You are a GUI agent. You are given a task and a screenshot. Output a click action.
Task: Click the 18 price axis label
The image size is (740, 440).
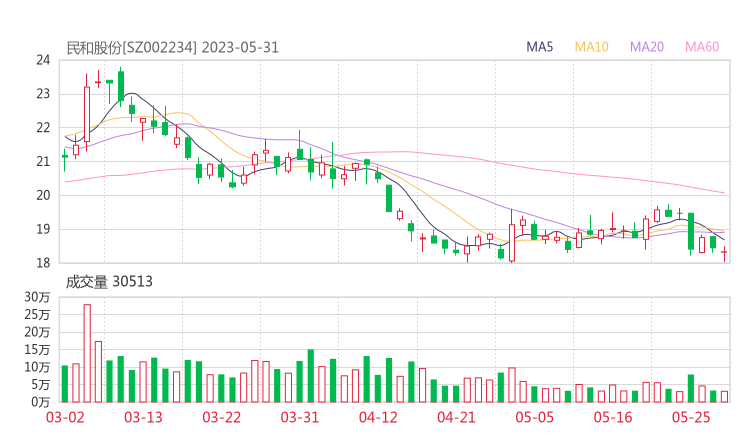43,263
